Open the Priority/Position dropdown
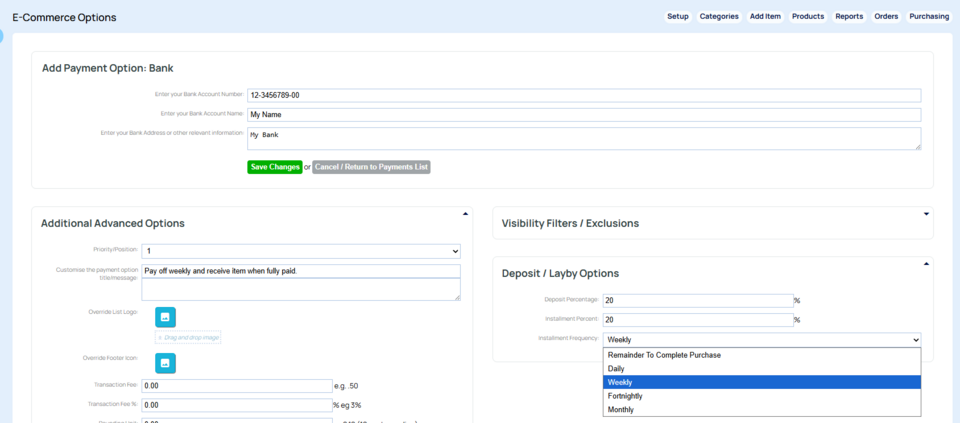The image size is (960, 423). point(301,251)
